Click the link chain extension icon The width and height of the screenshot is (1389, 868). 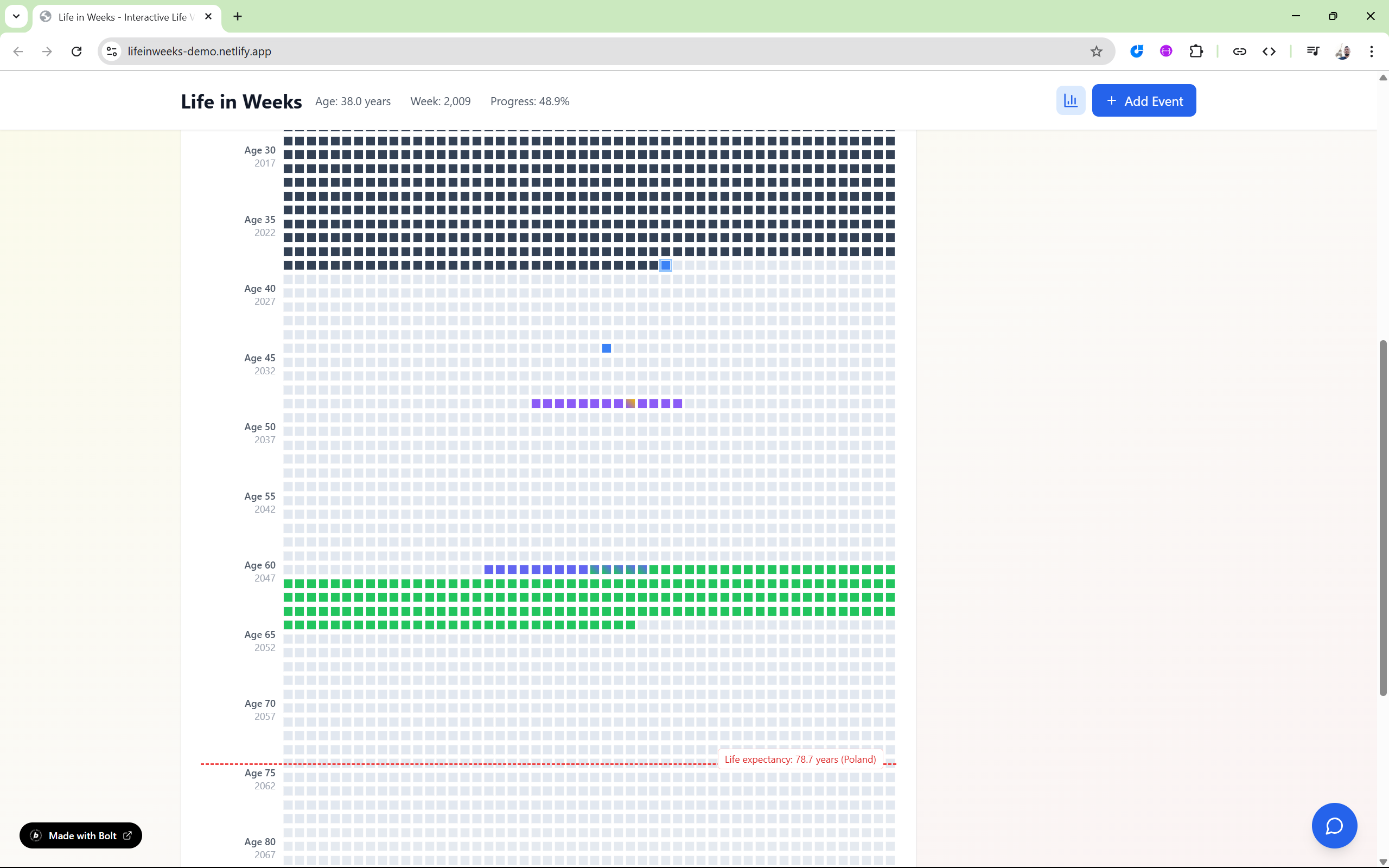[1239, 52]
